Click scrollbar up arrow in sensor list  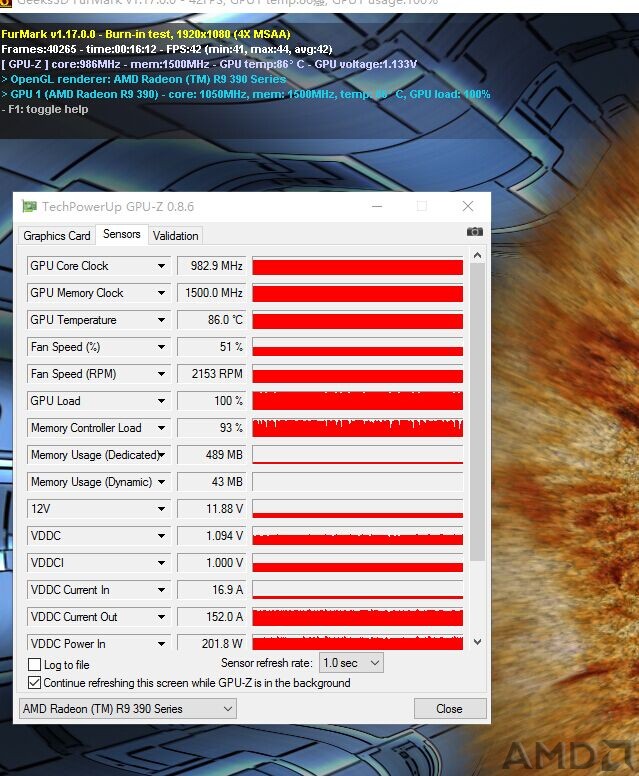pos(477,255)
